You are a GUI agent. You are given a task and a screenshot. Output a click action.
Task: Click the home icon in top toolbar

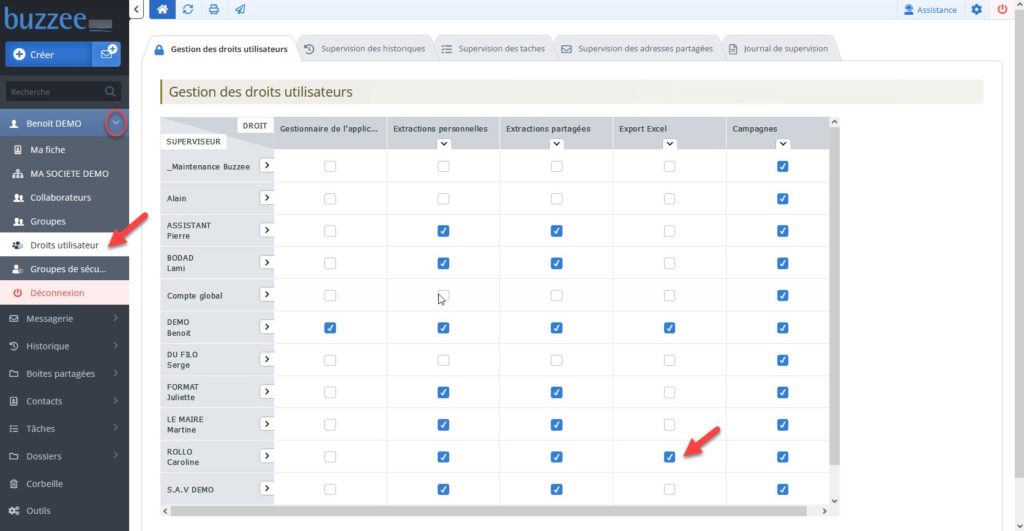click(x=162, y=9)
